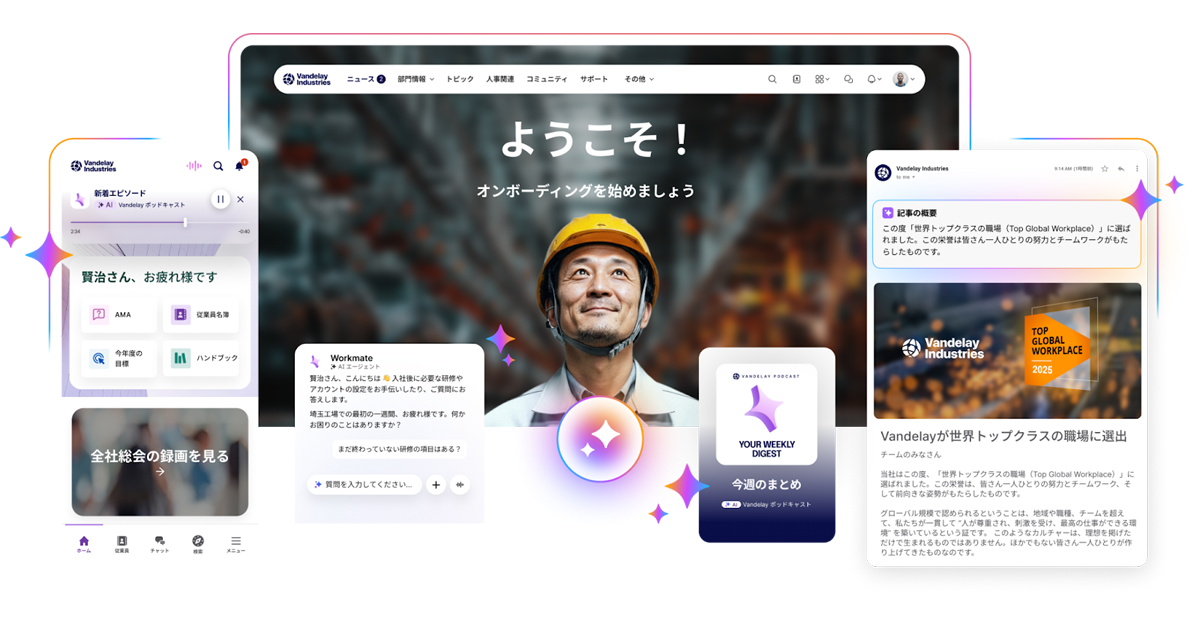Click the glowing AI sparkle orb
Image resolution: width=1200 pixels, height=630 pixels.
point(600,439)
